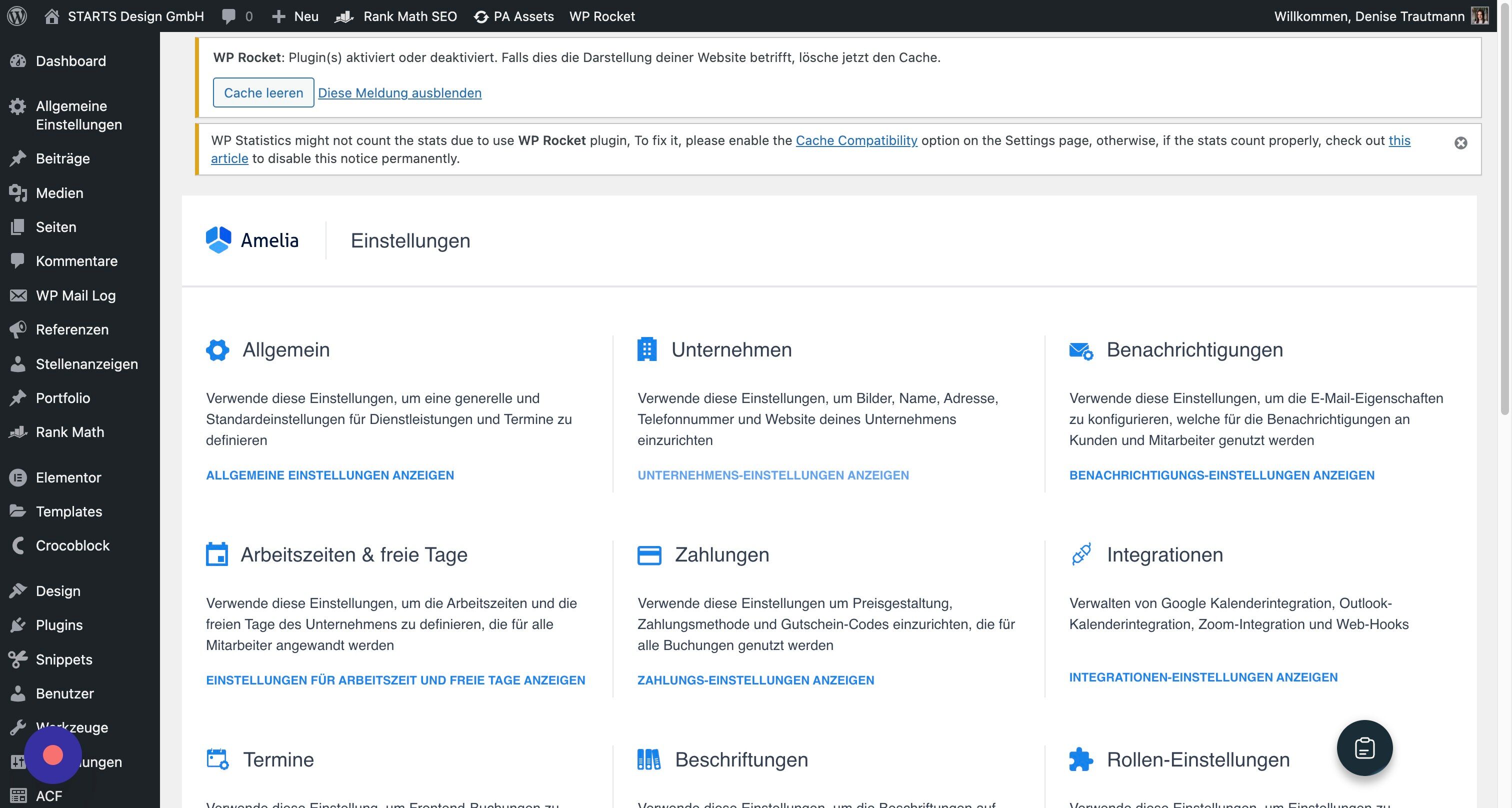Image resolution: width=1512 pixels, height=808 pixels.
Task: Click the credit card icon for Zahlungen
Action: click(649, 555)
